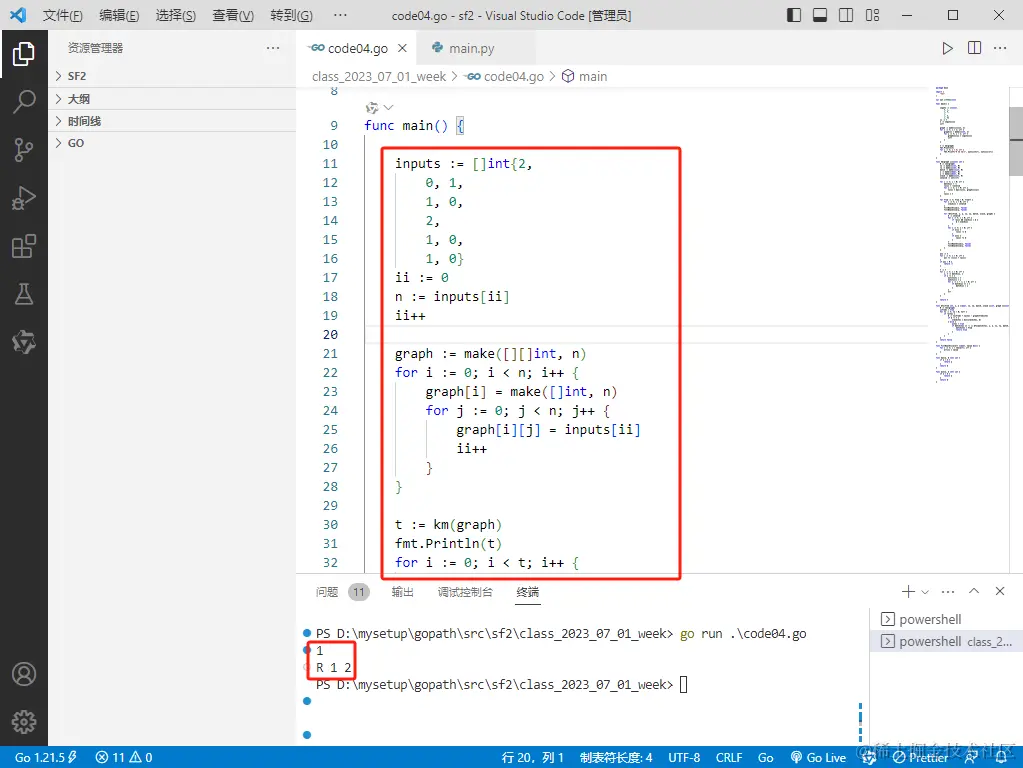Open the Extensions view
The image size is (1023, 768).
tap(23, 246)
